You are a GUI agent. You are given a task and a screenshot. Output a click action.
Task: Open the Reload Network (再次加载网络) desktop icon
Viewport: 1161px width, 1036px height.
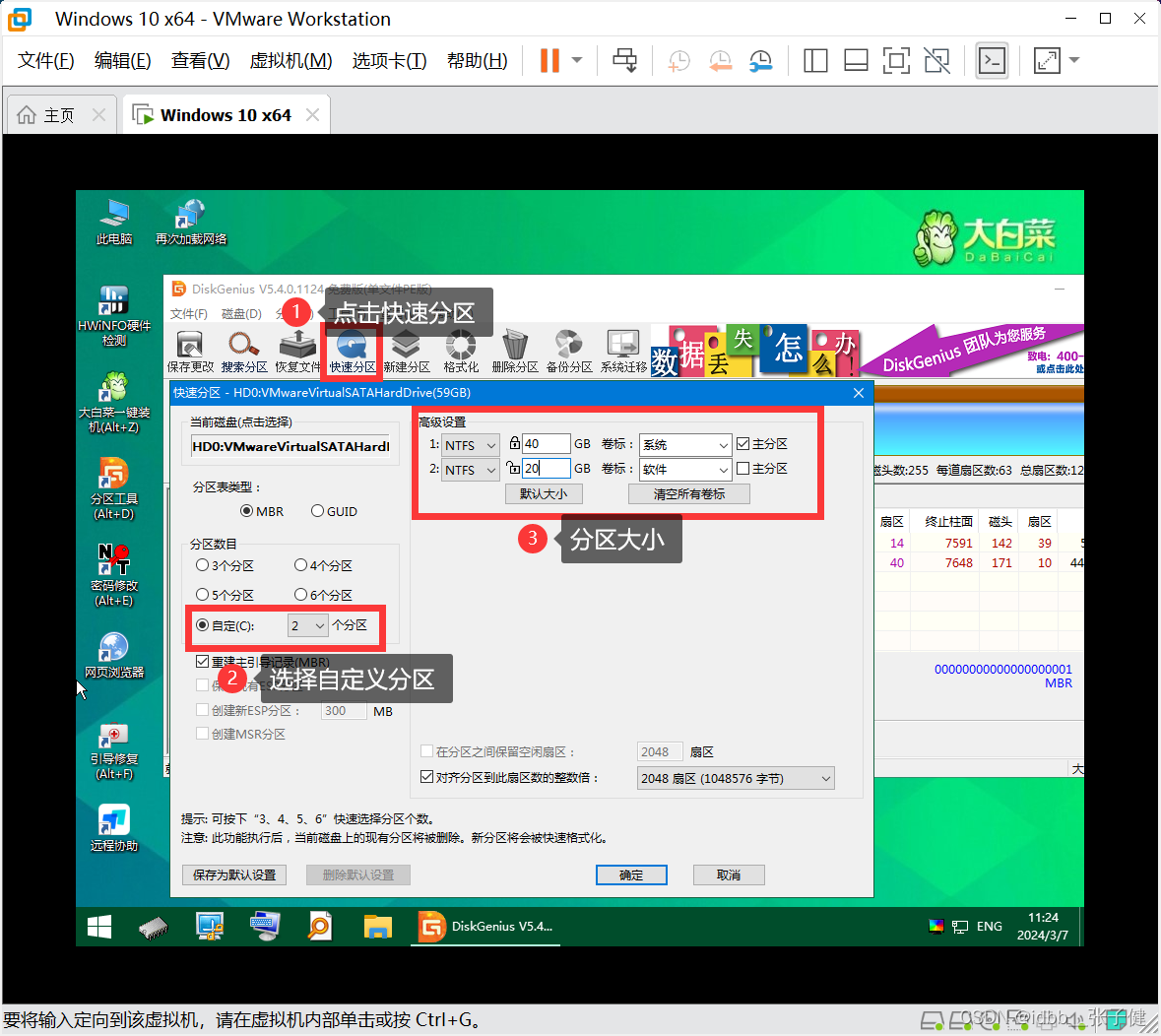190,223
